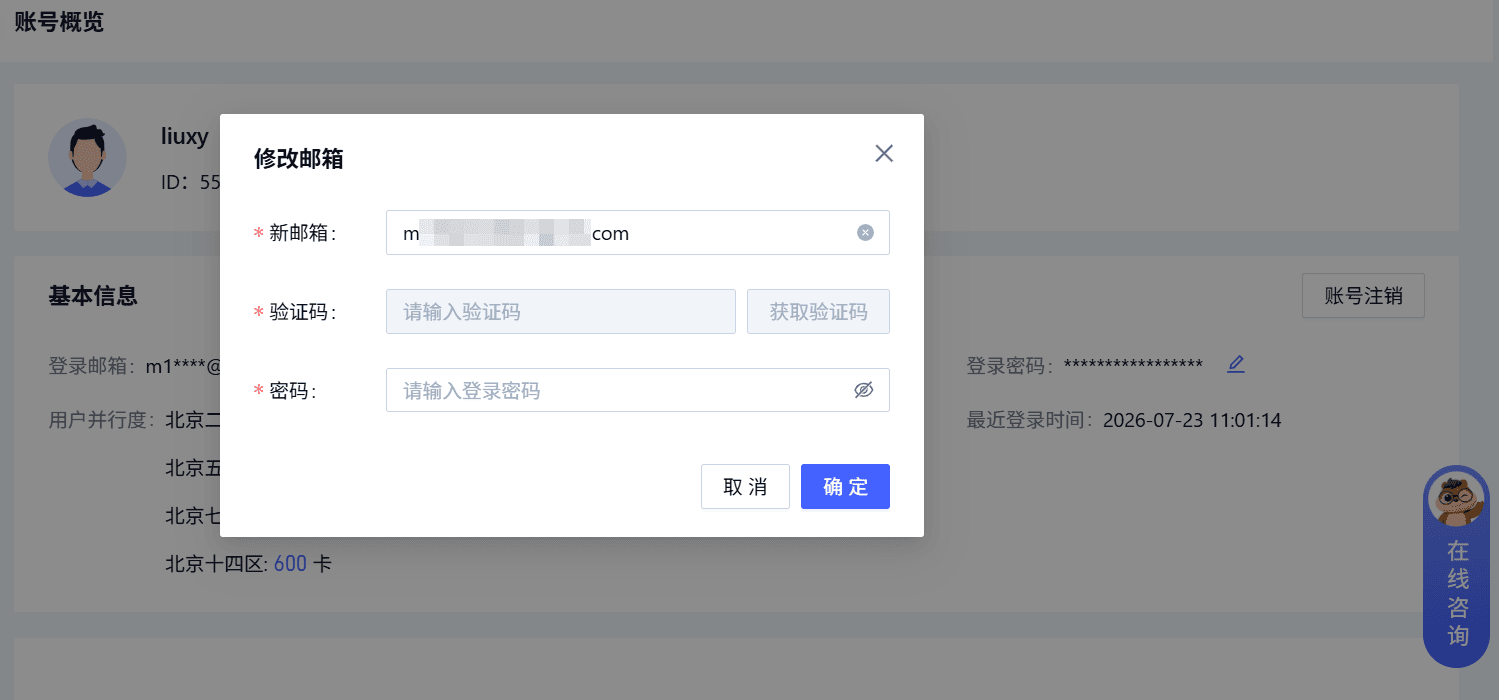The image size is (1499, 700).
Task: Confirm with the 确定 button
Action: click(845, 487)
